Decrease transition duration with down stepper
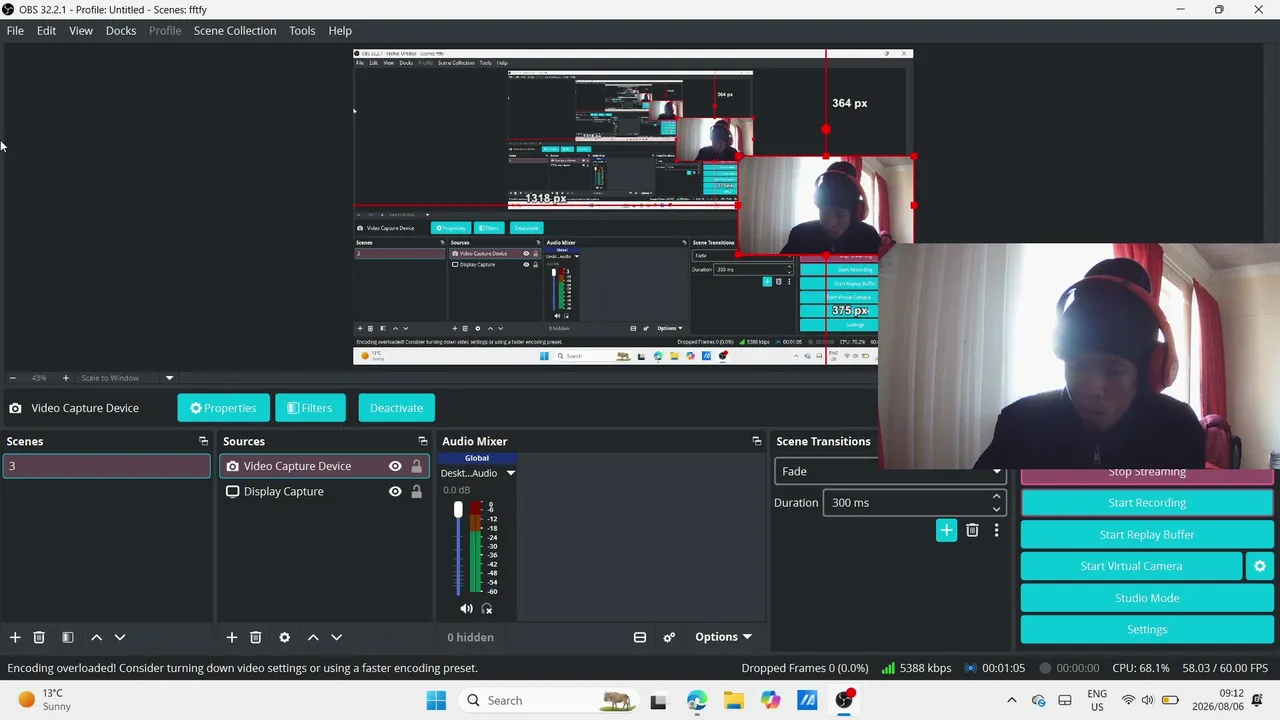The image size is (1280, 720). tap(996, 509)
